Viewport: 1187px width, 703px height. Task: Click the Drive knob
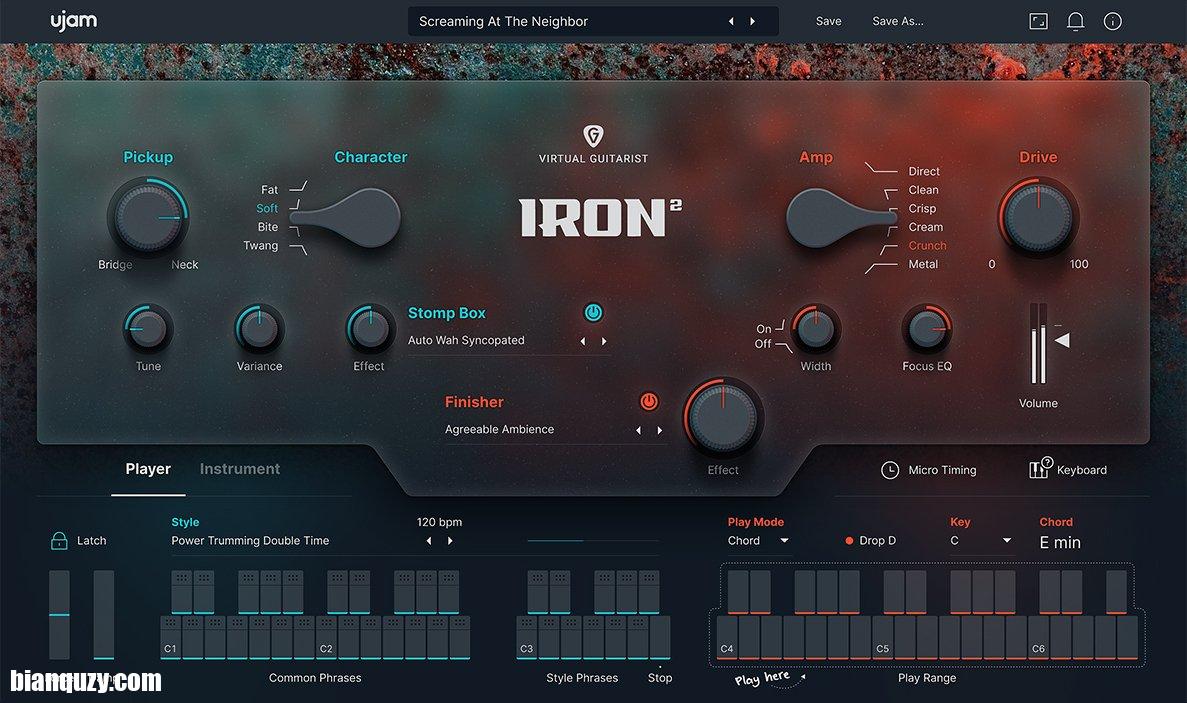pos(1038,217)
